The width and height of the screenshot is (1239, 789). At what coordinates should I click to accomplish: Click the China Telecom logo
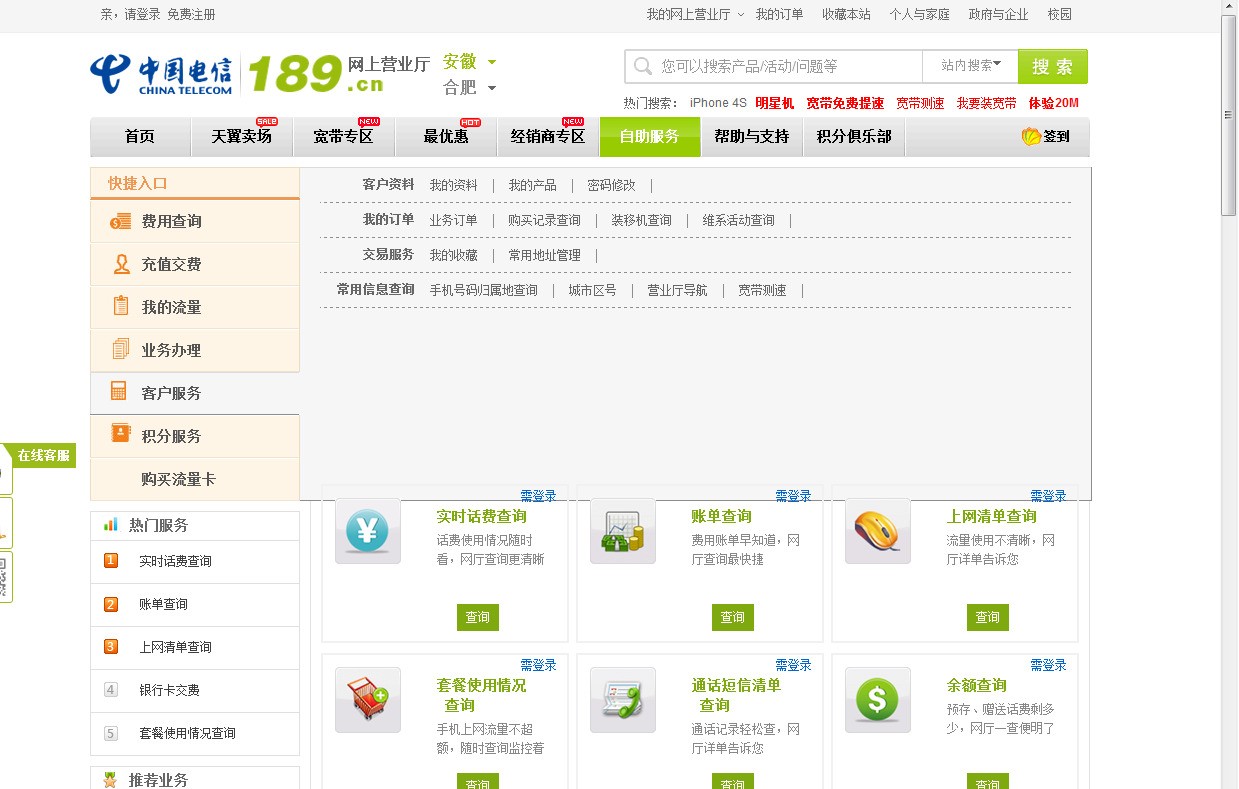161,73
